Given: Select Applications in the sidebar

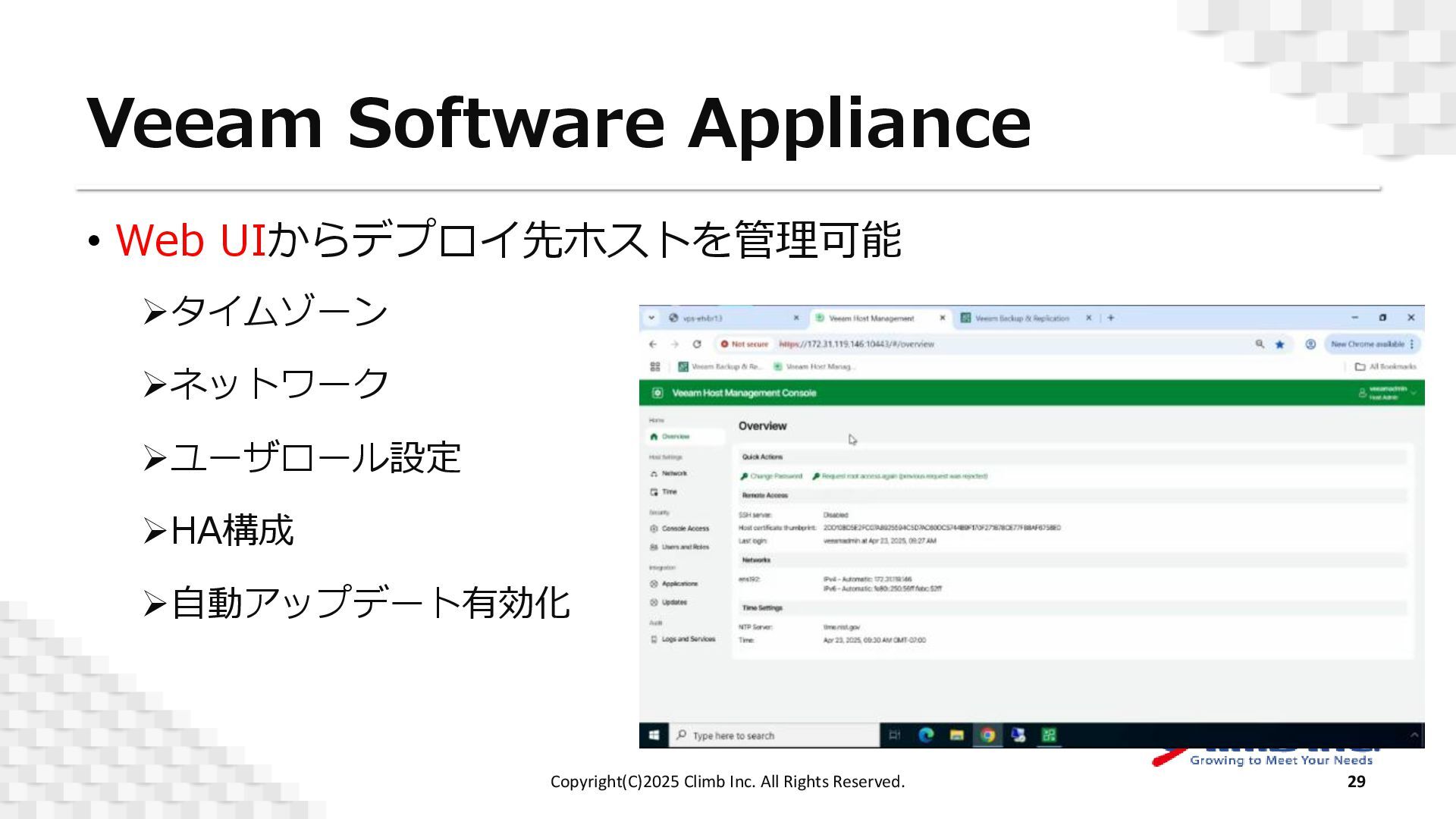Looking at the screenshot, I should 679,584.
